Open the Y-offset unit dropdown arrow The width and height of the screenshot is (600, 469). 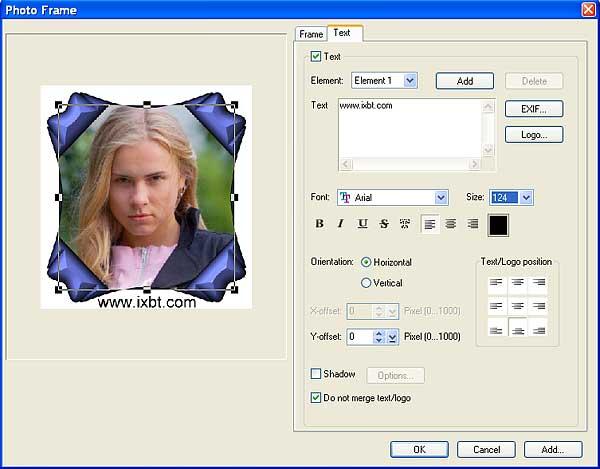pyautogui.click(x=392, y=337)
